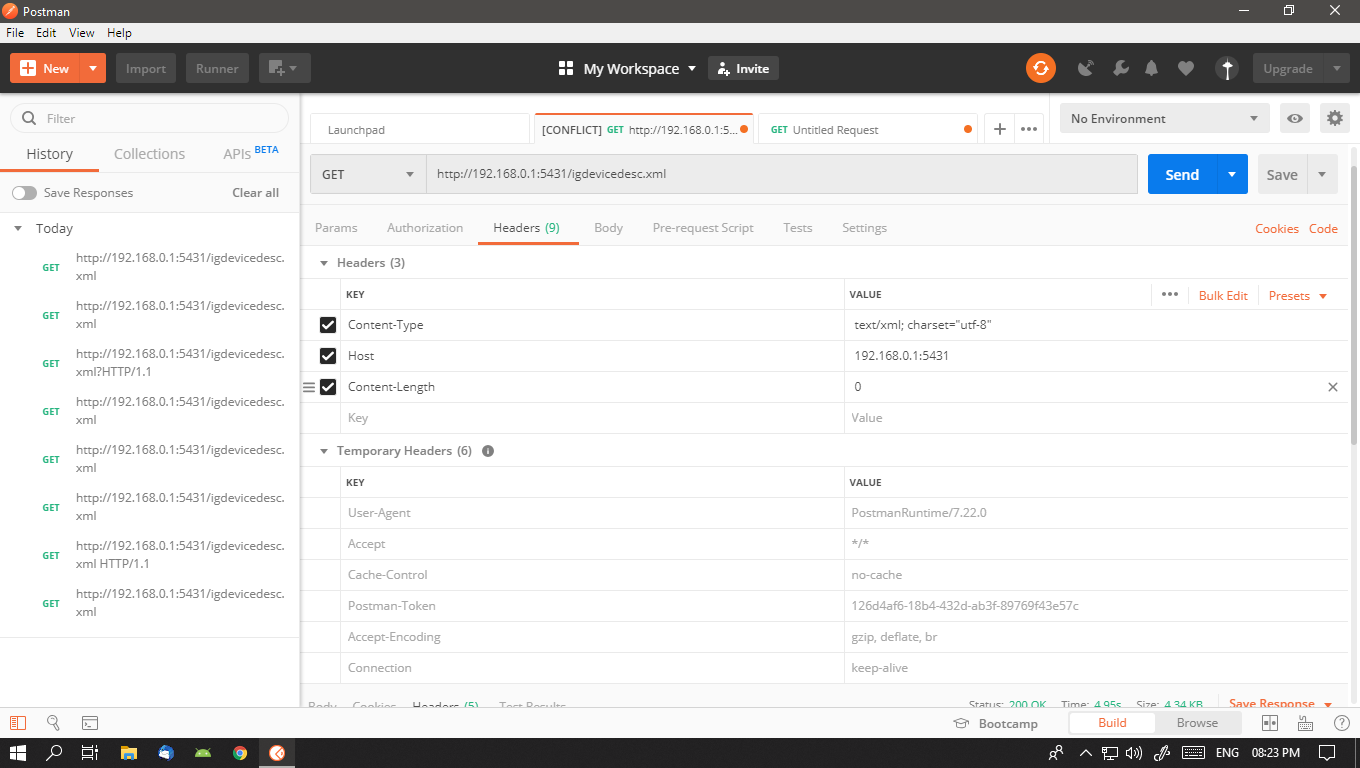Viewport: 1360px width, 768px height.
Task: Open the notifications bell
Action: tap(1152, 68)
